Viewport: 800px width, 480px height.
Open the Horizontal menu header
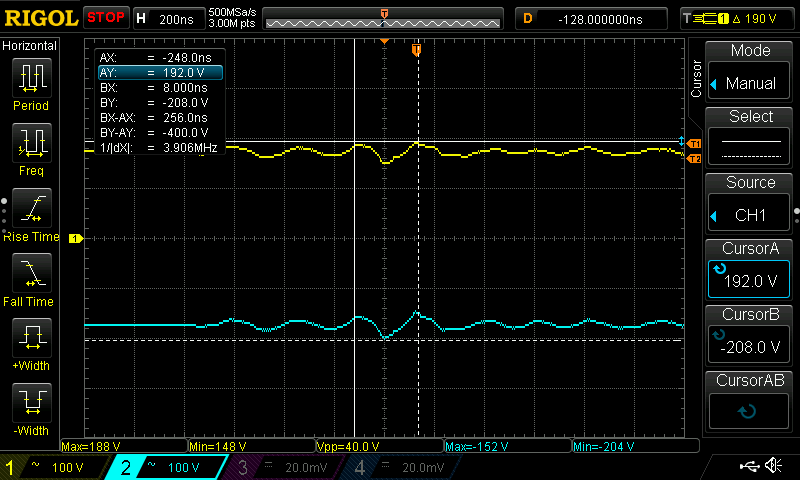pyautogui.click(x=30, y=46)
